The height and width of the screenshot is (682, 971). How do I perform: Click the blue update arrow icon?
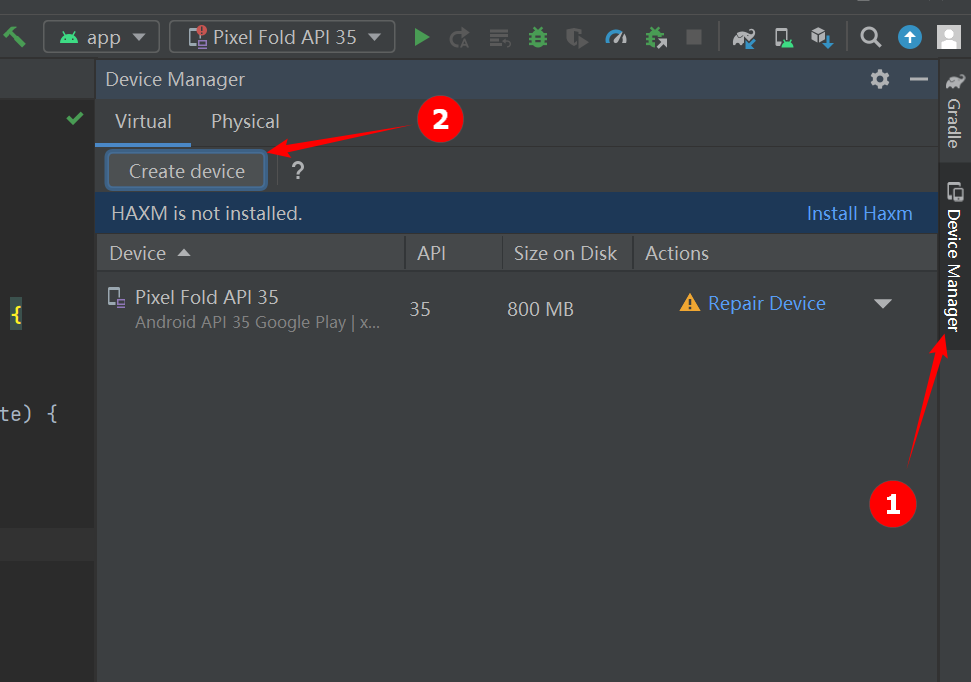point(910,37)
